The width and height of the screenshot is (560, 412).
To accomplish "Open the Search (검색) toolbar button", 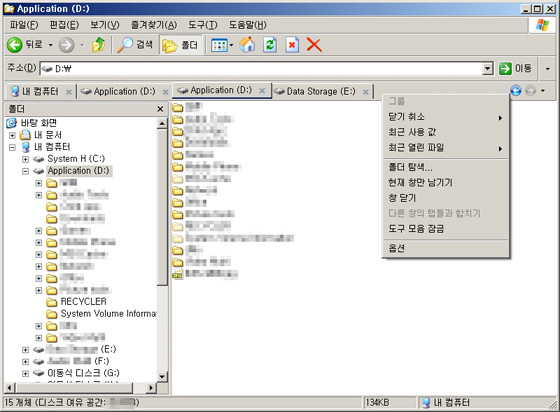I will coord(135,45).
